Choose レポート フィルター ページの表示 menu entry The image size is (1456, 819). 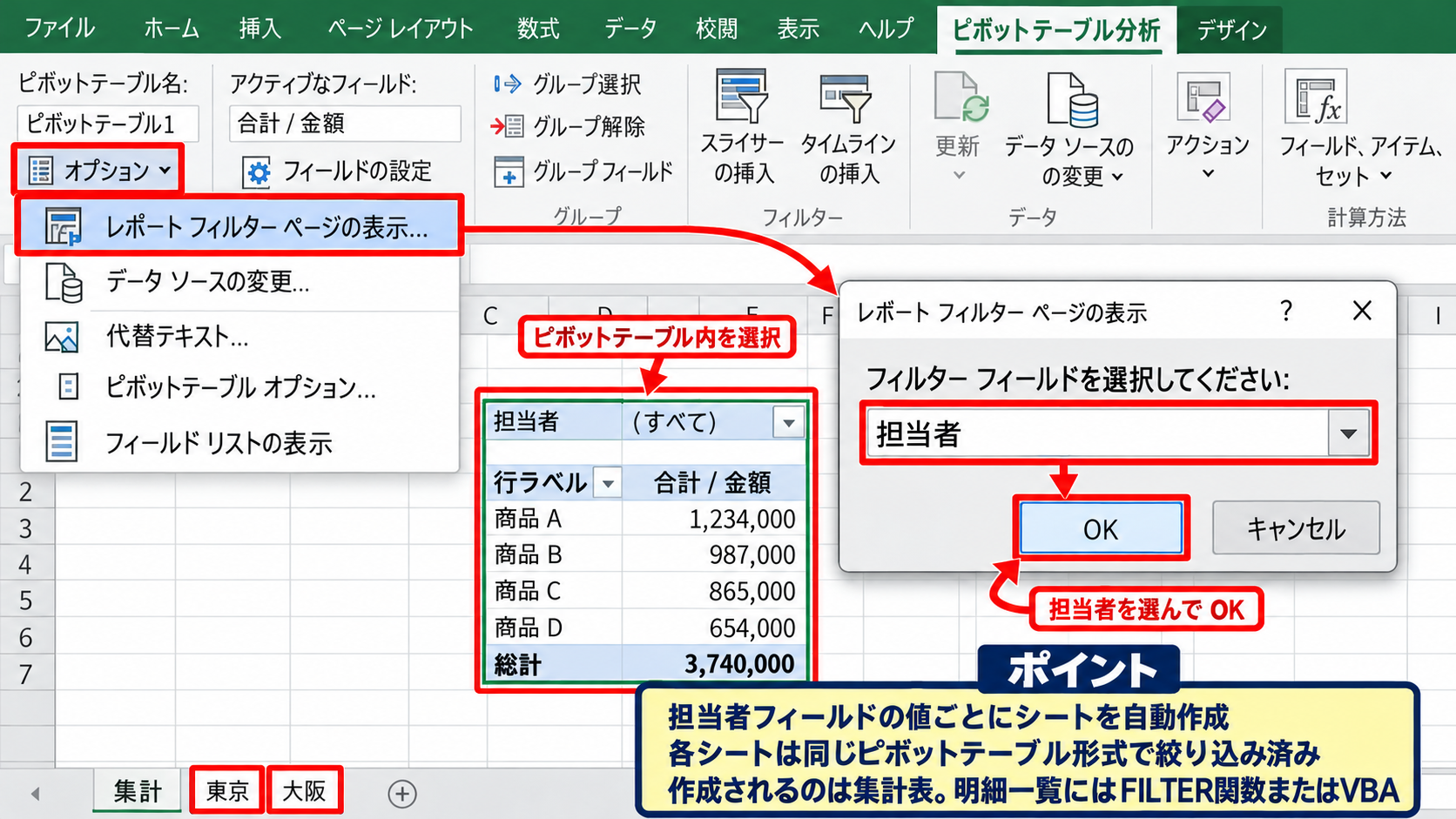click(239, 227)
